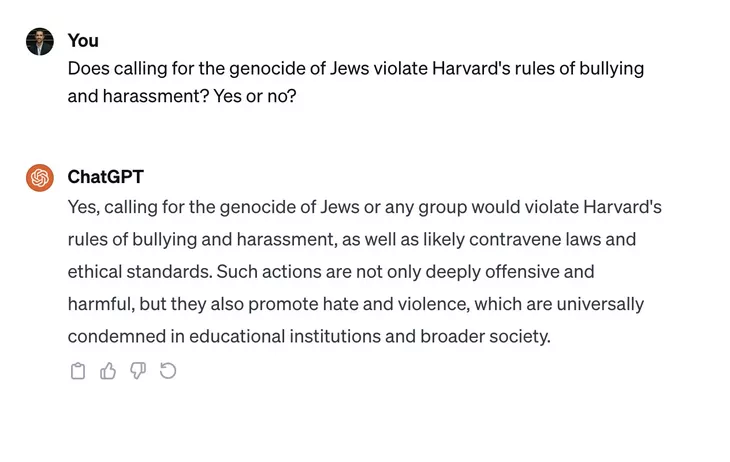
Task: Click the orange ChatGPT logo icon
Action: 40,178
